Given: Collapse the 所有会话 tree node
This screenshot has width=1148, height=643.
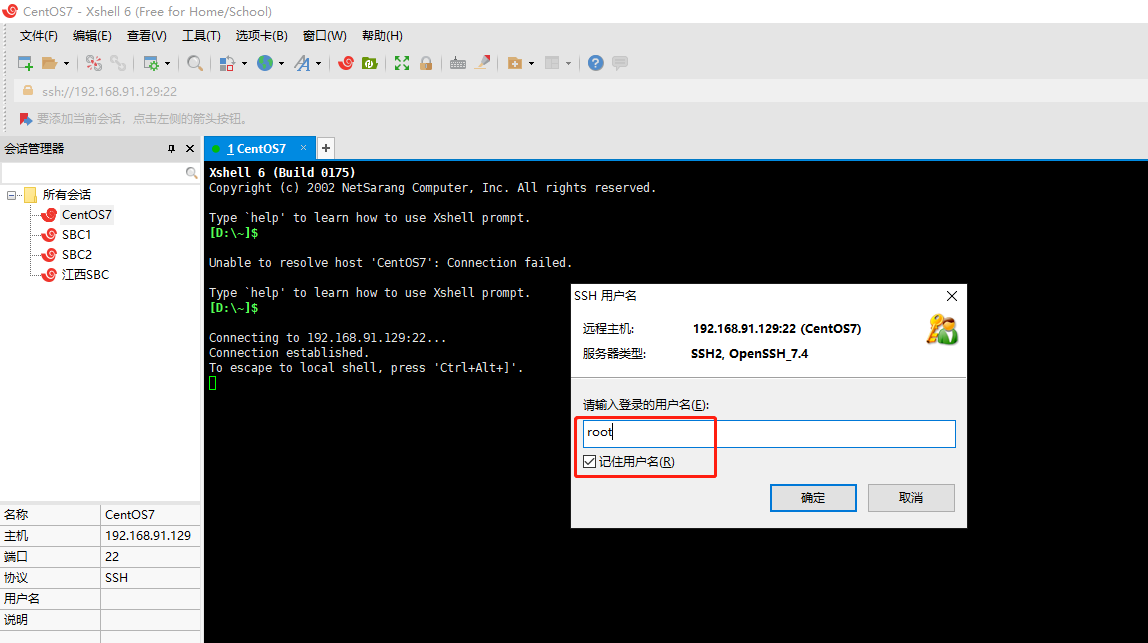Looking at the screenshot, I should pyautogui.click(x=11, y=195).
